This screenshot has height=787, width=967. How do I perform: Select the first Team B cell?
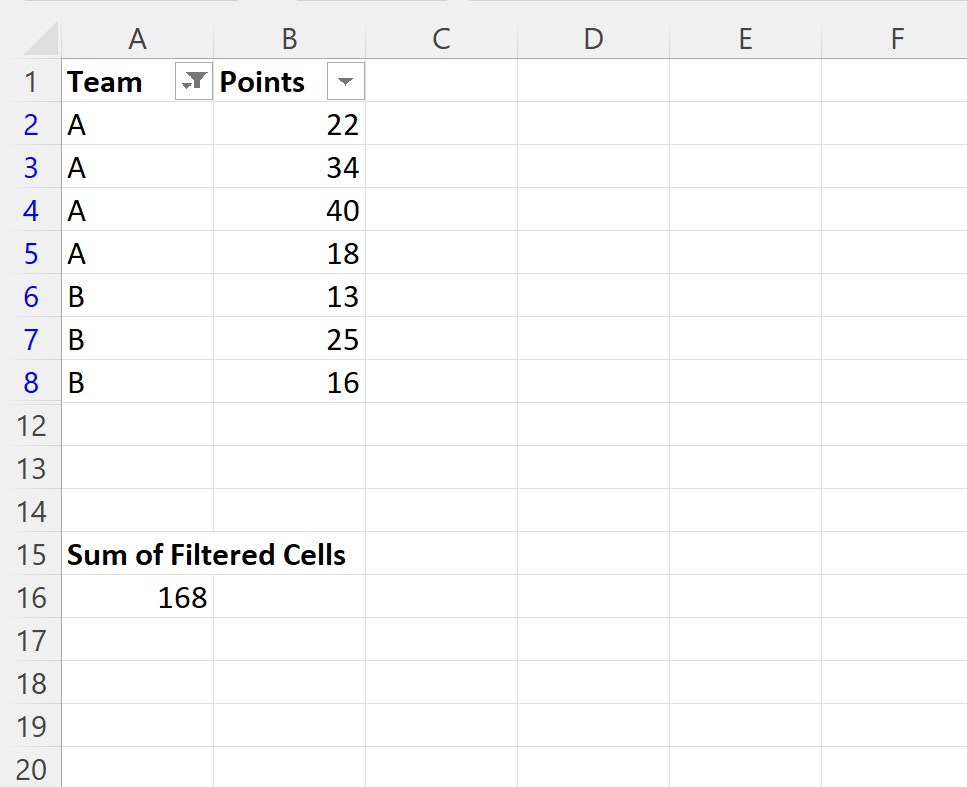point(137,296)
